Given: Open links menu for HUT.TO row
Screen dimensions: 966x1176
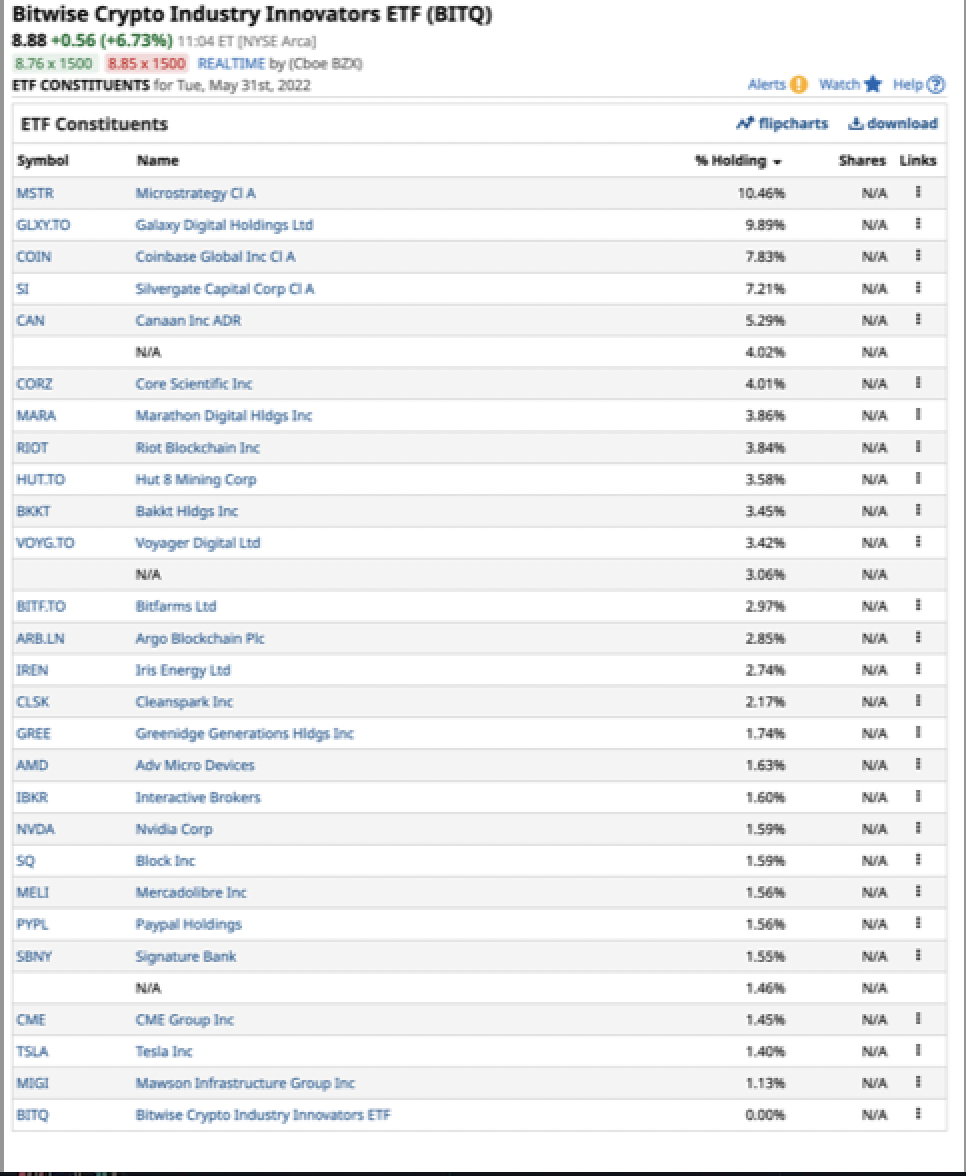Looking at the screenshot, I should tap(918, 478).
